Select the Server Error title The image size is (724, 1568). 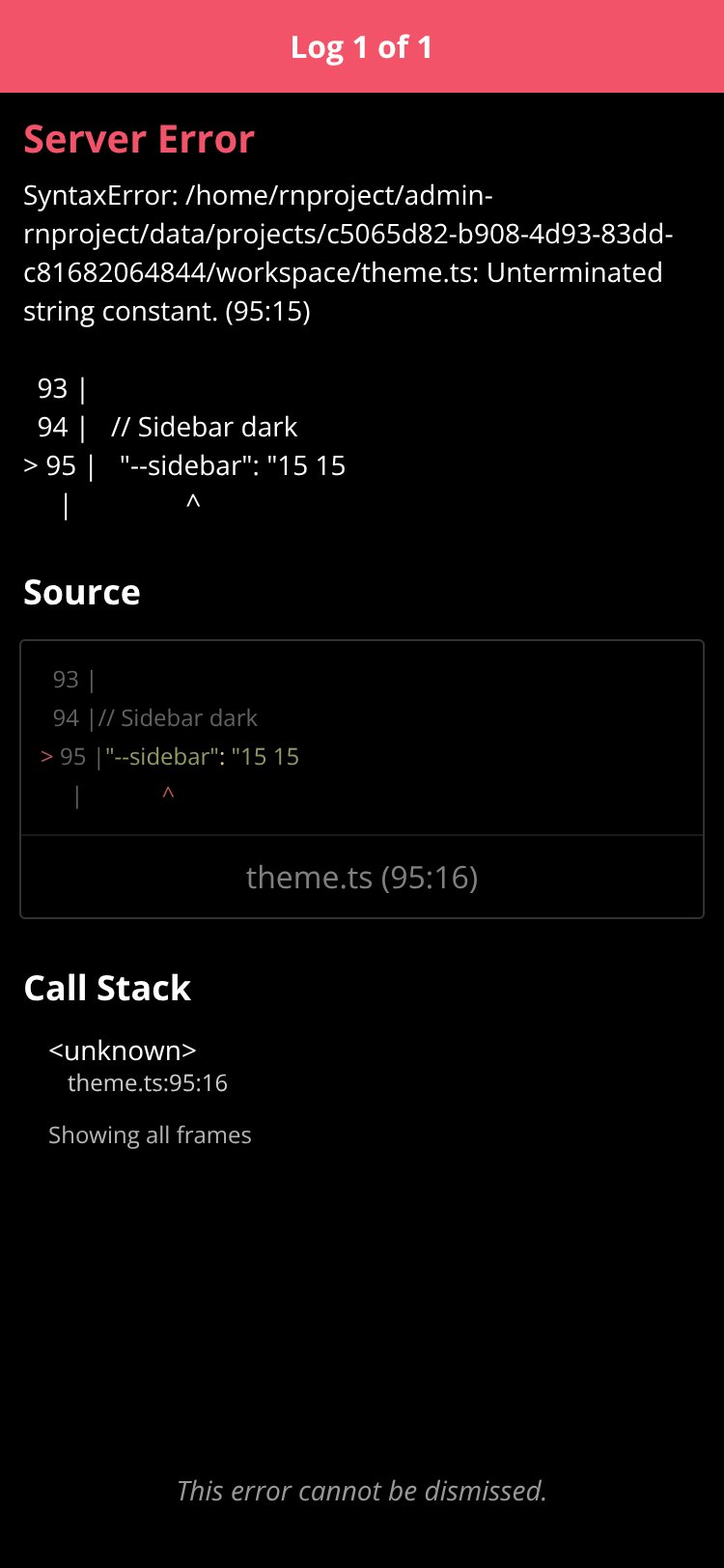pos(139,139)
